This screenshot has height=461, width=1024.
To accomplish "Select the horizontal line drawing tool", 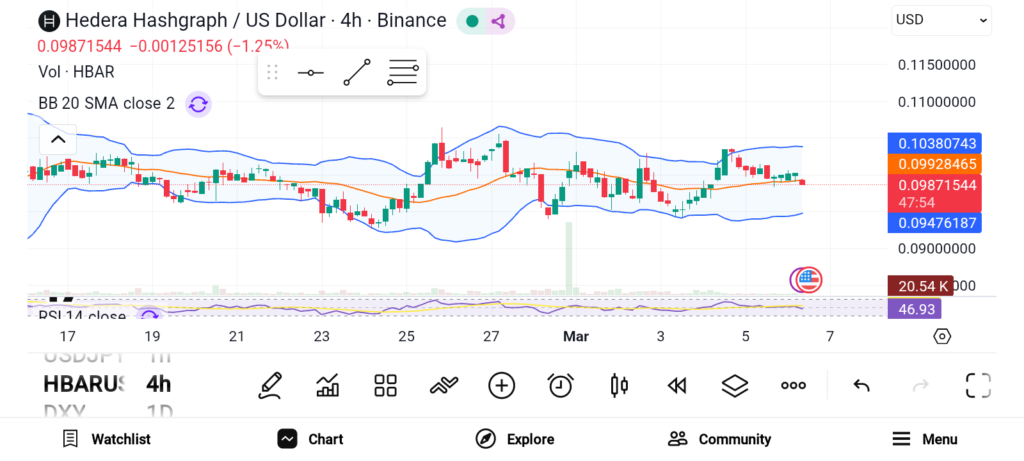I will [x=311, y=72].
